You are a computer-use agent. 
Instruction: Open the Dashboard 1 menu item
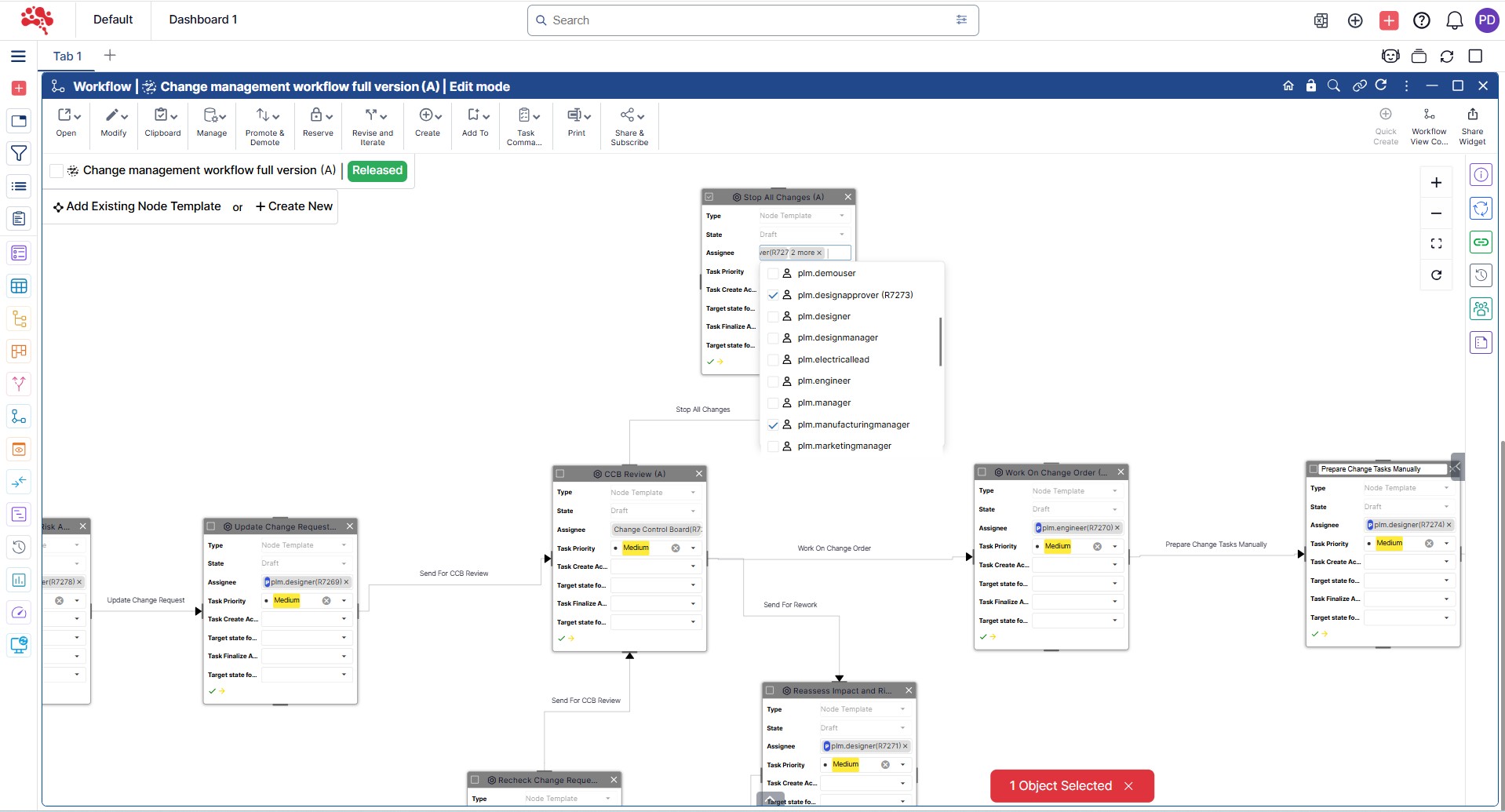(x=203, y=20)
